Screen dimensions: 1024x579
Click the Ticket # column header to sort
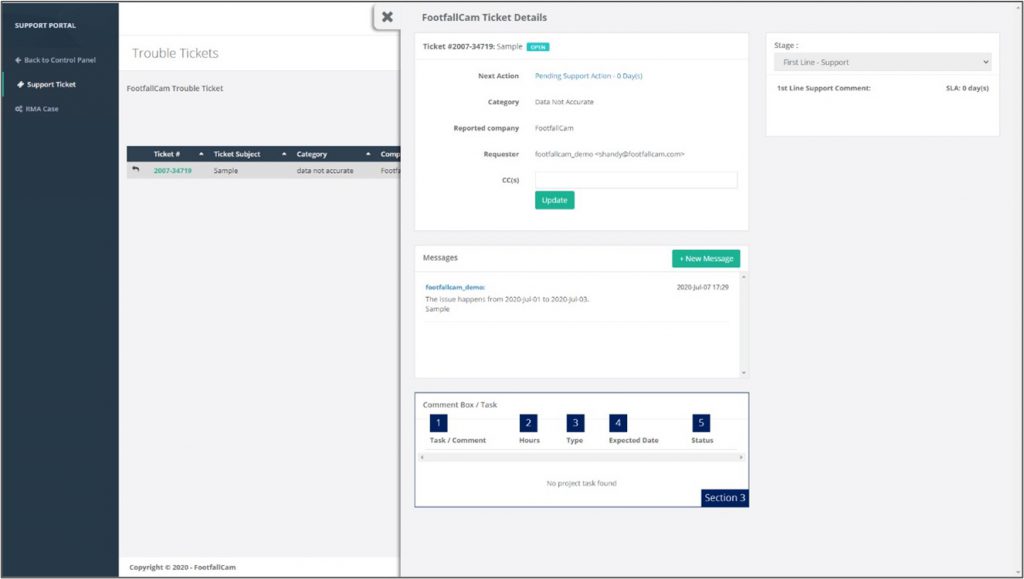point(166,153)
